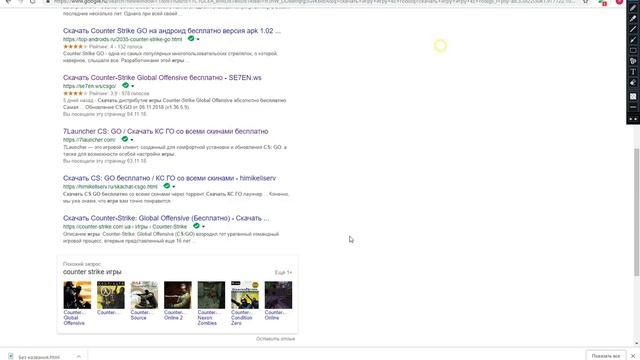640x360 pixels.
Task: Show more related games via 'Ещё' link
Action: [x=283, y=272]
